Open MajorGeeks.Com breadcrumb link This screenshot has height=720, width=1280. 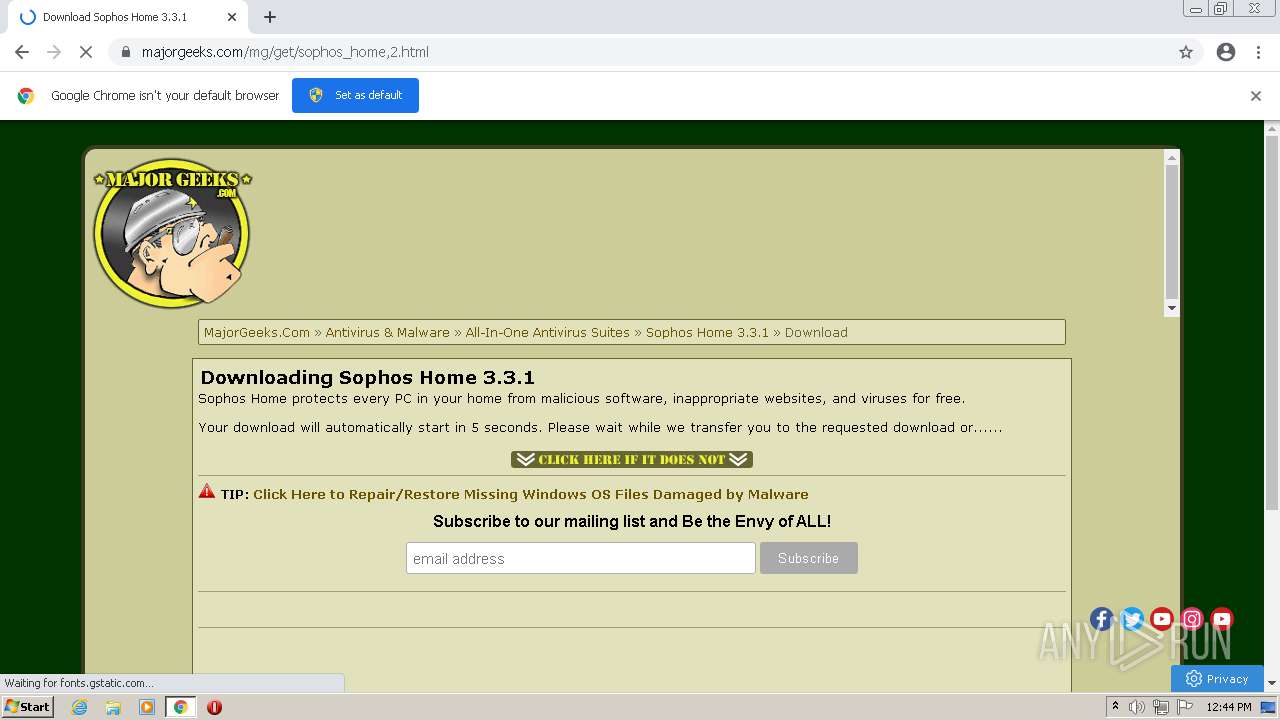pos(257,332)
